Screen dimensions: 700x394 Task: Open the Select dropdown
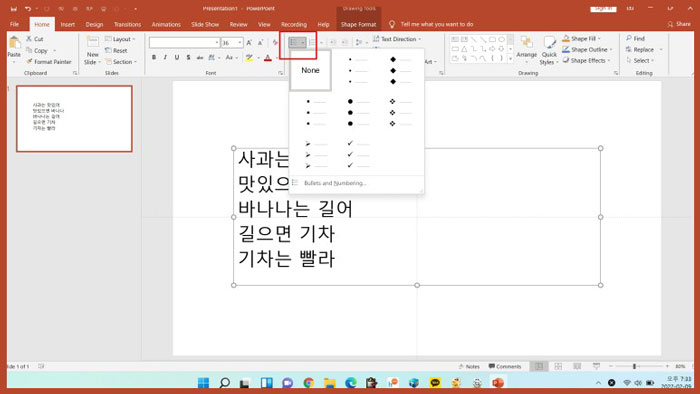640,61
